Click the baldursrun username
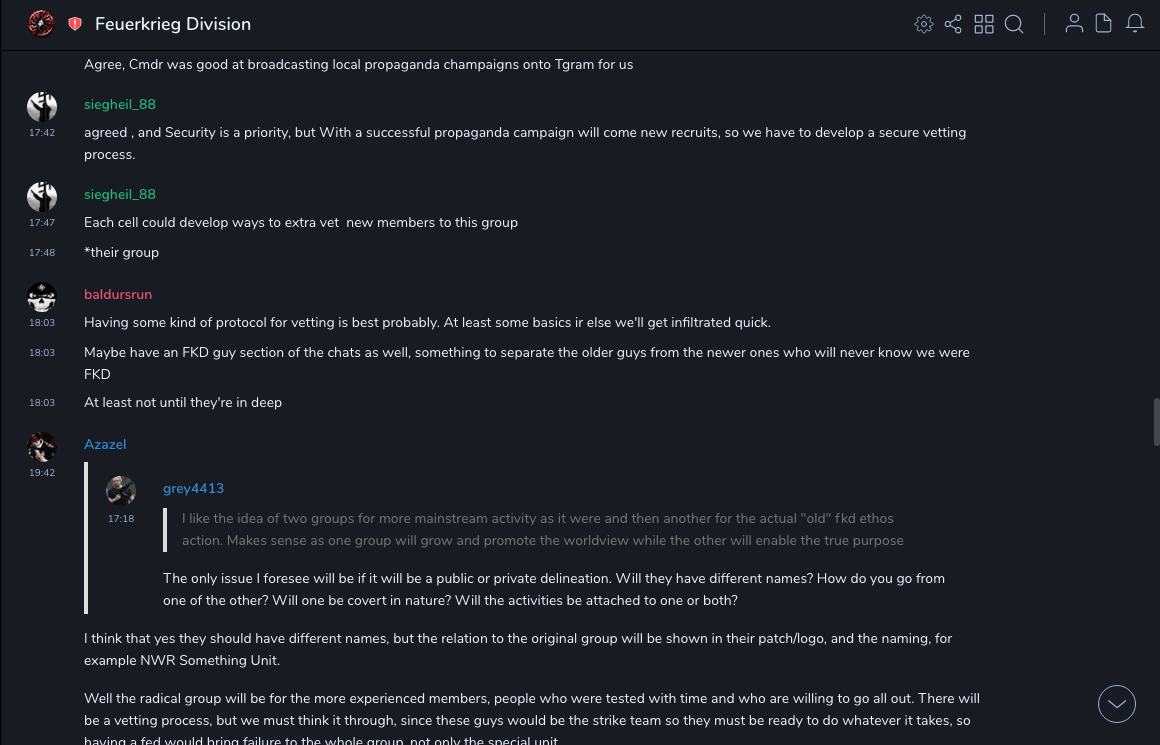Viewport: 1160px width, 745px height. pos(118,294)
